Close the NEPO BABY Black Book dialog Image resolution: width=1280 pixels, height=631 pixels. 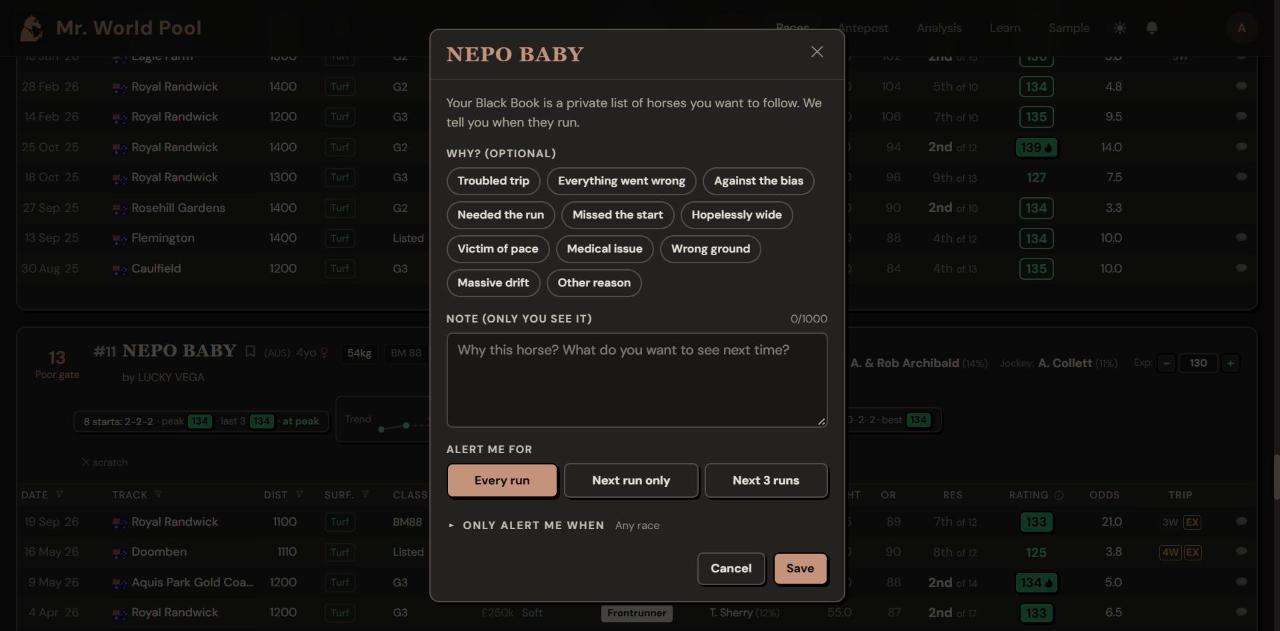click(x=817, y=52)
